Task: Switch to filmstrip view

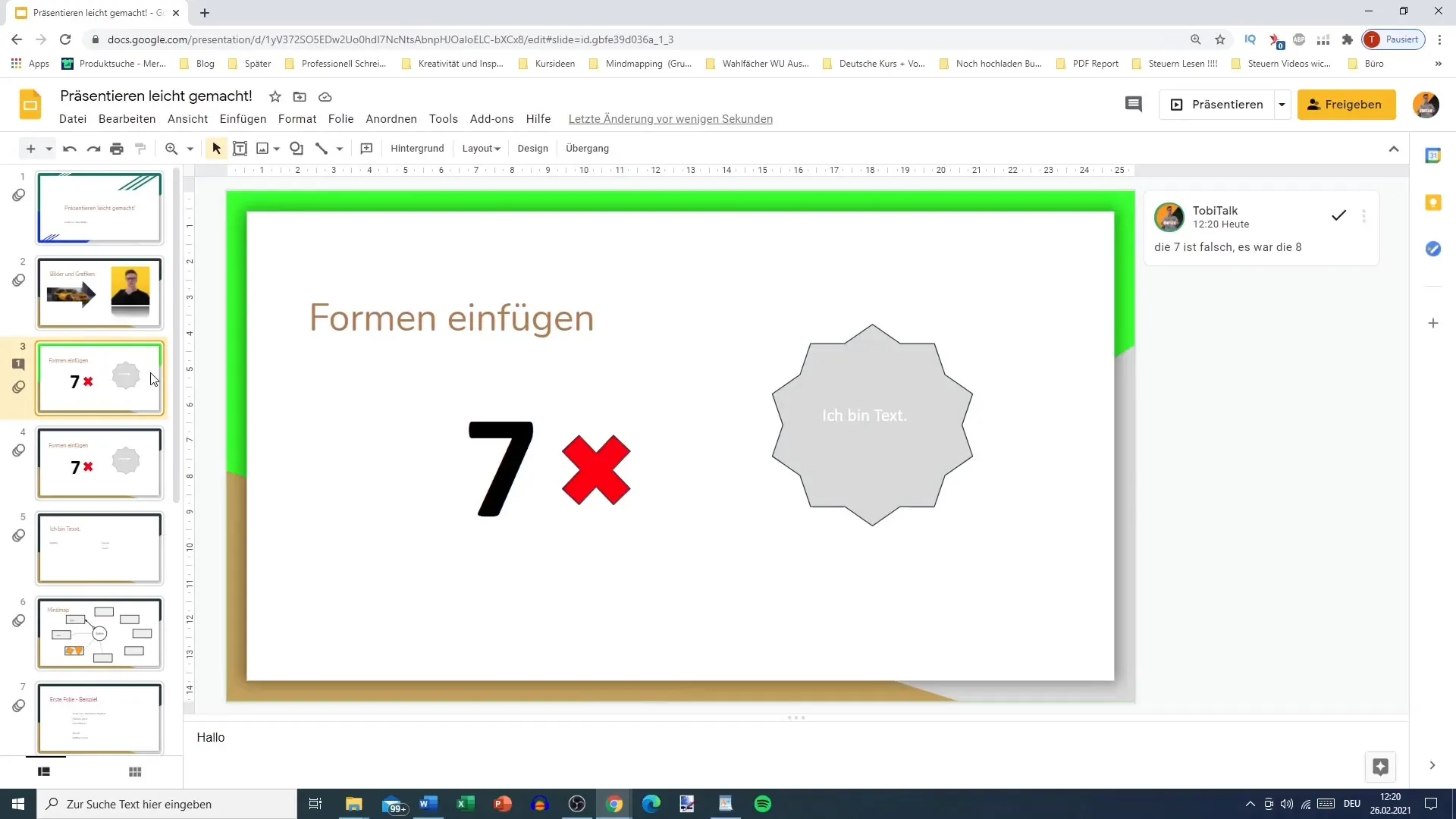Action: [x=44, y=772]
